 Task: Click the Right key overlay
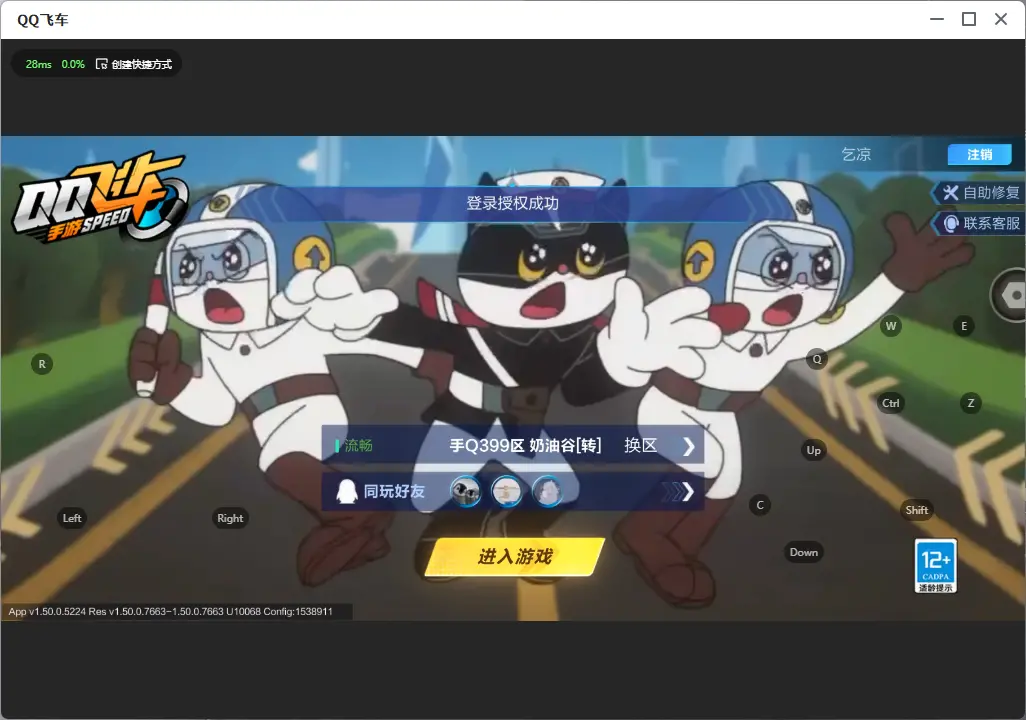coord(230,518)
